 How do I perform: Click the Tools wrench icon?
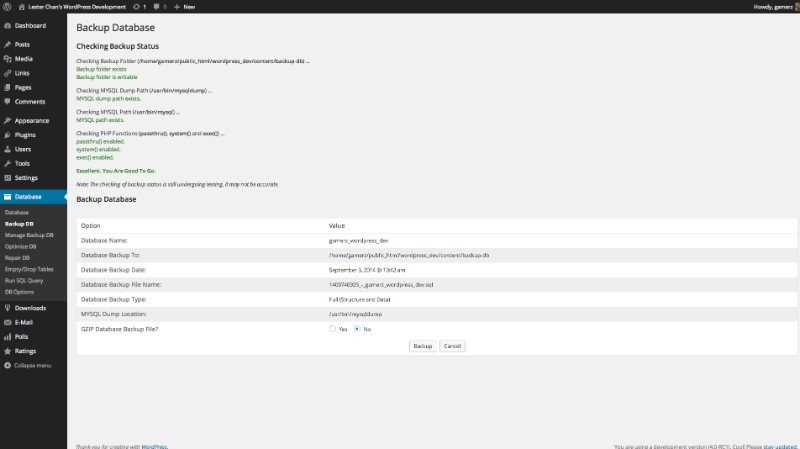coord(8,163)
